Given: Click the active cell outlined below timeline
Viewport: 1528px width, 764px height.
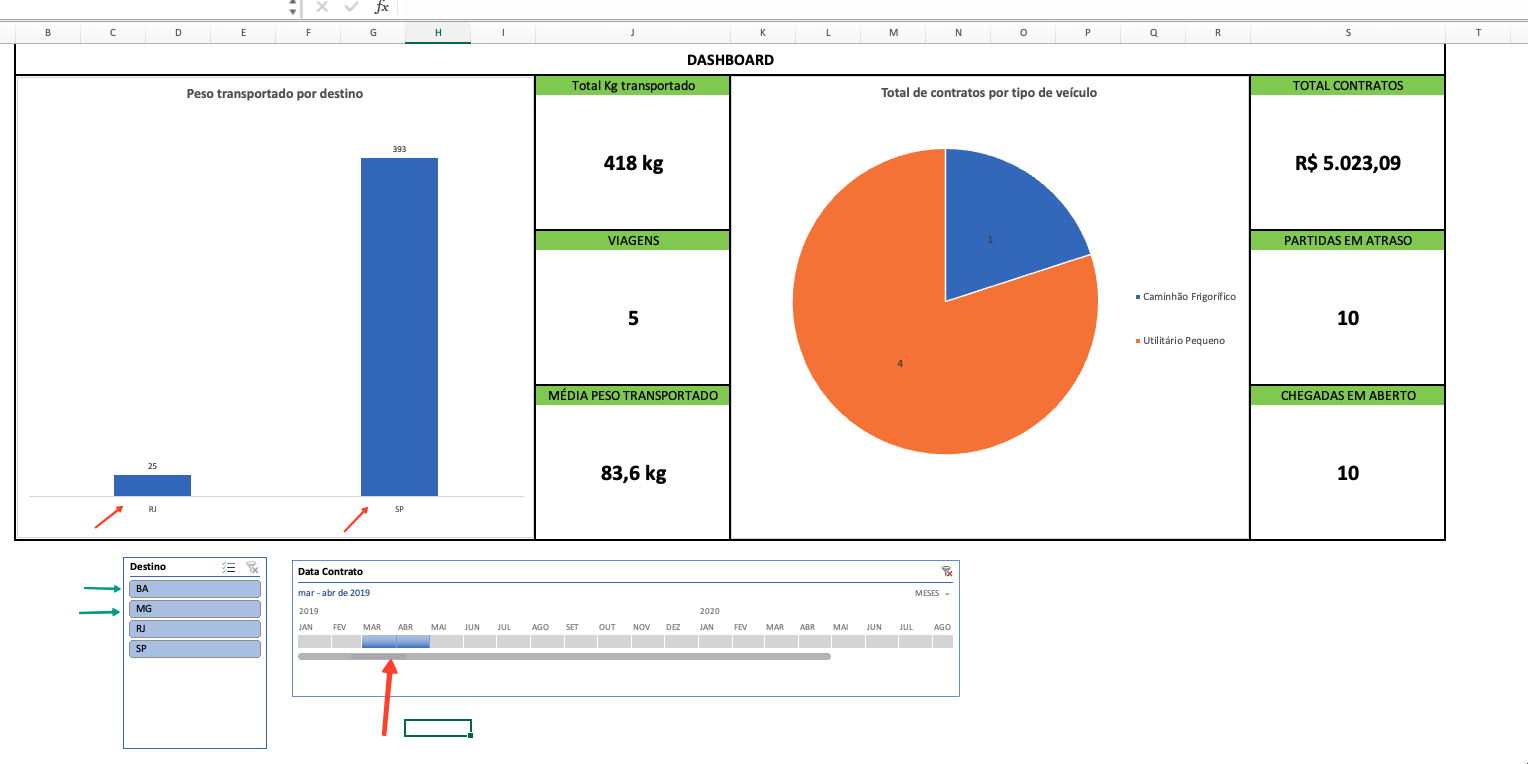Looking at the screenshot, I should click(438, 728).
